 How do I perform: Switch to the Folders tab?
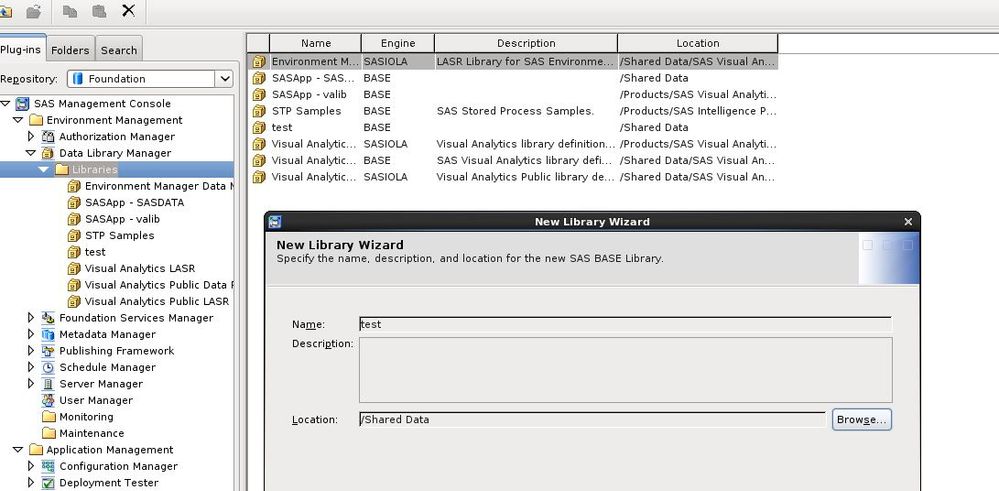[70, 50]
